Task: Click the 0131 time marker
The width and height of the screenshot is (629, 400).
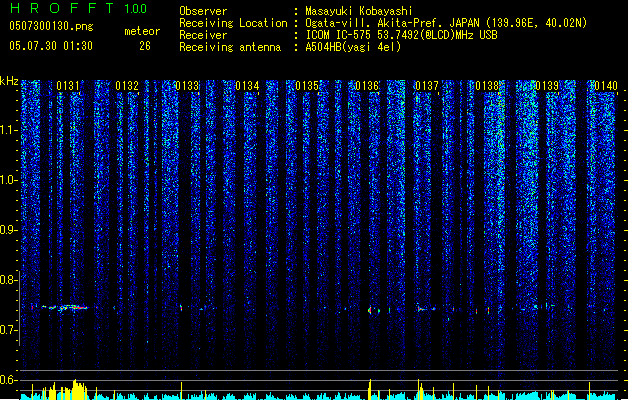Action: point(68,86)
